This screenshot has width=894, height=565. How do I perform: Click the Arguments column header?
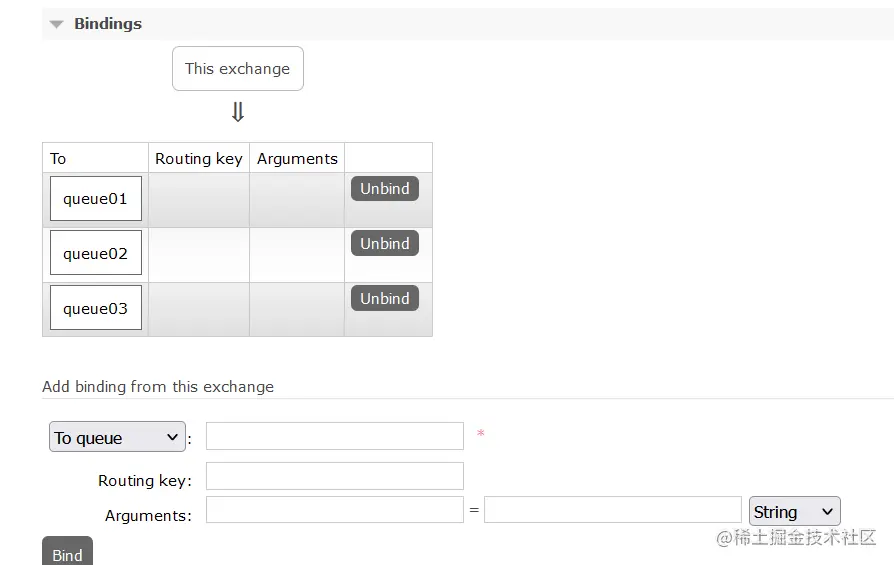(x=297, y=158)
